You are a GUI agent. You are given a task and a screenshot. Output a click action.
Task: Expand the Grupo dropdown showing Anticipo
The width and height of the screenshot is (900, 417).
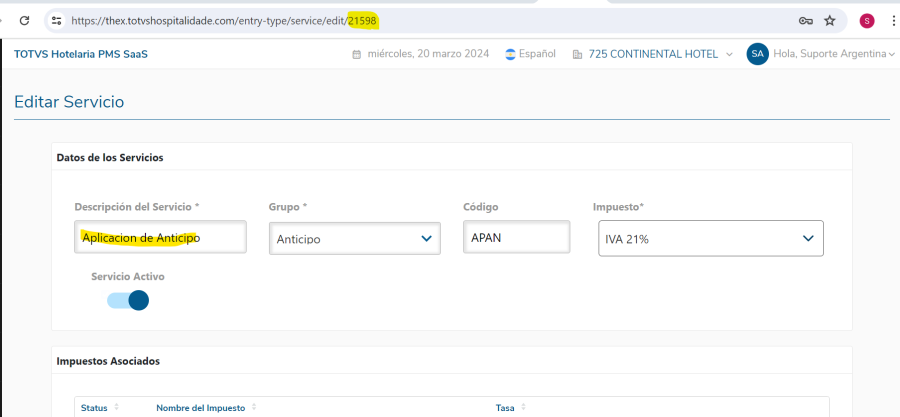(x=355, y=238)
